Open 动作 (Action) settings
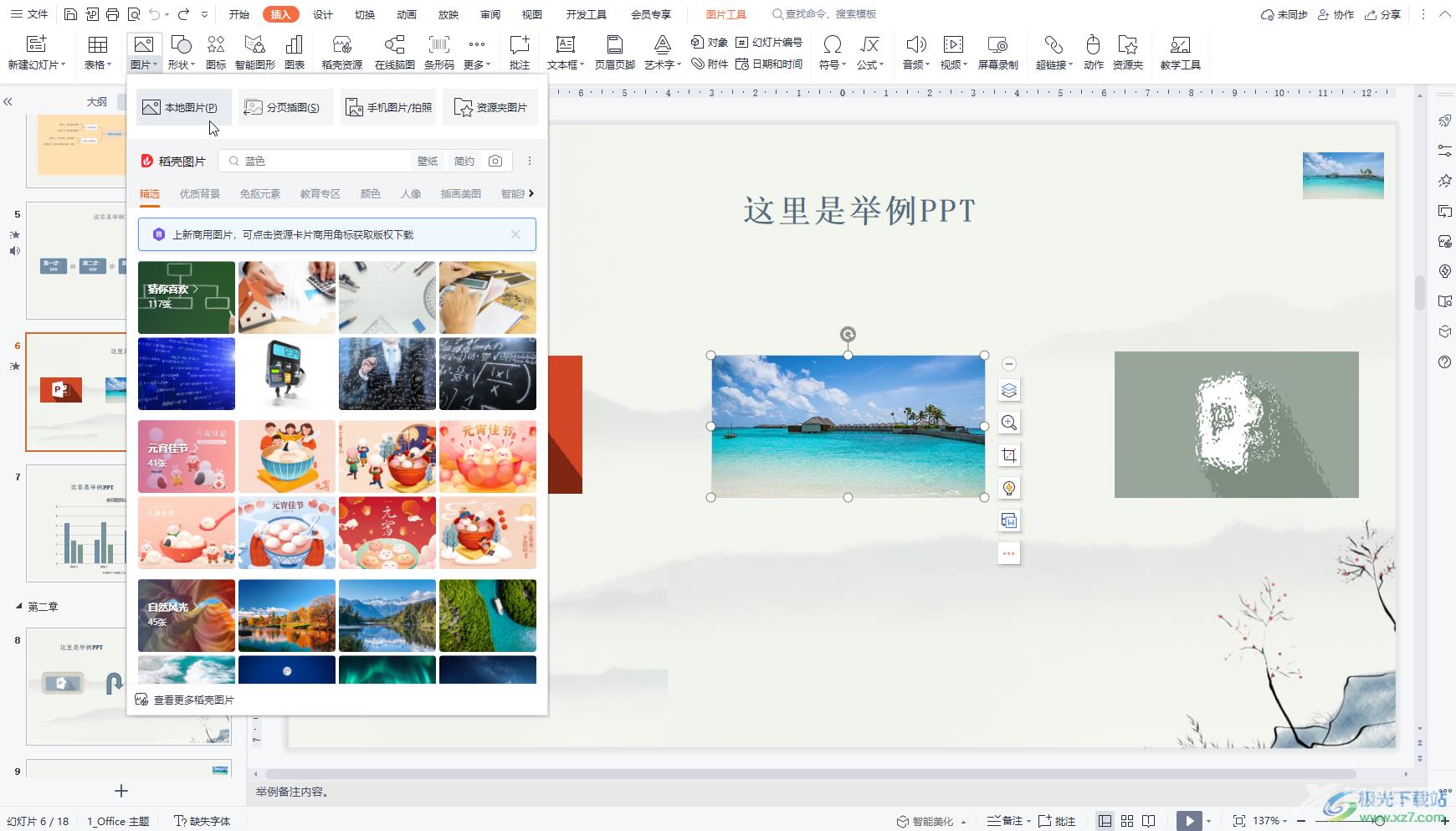1456x831 pixels. click(x=1094, y=52)
